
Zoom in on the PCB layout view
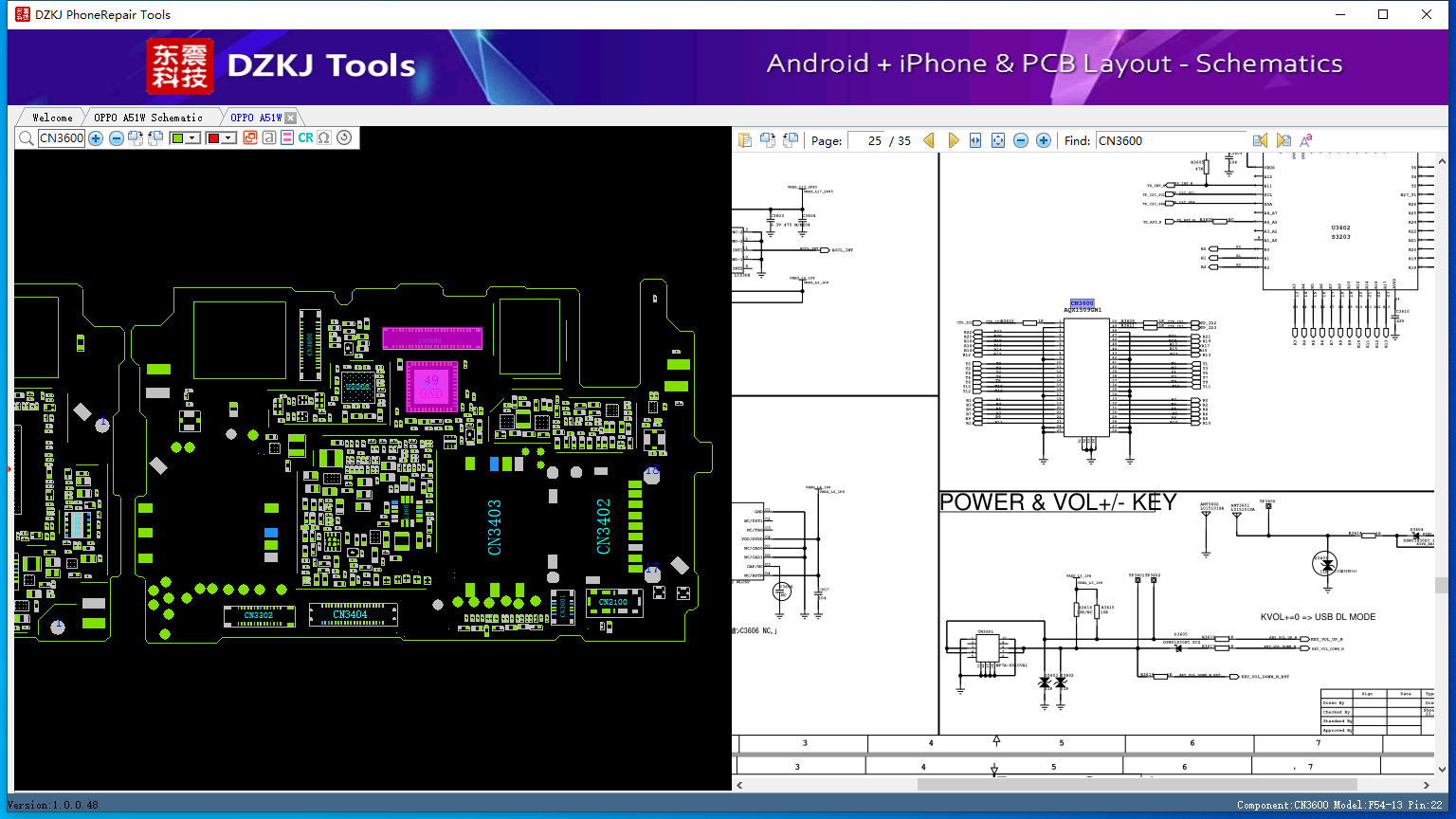[96, 138]
